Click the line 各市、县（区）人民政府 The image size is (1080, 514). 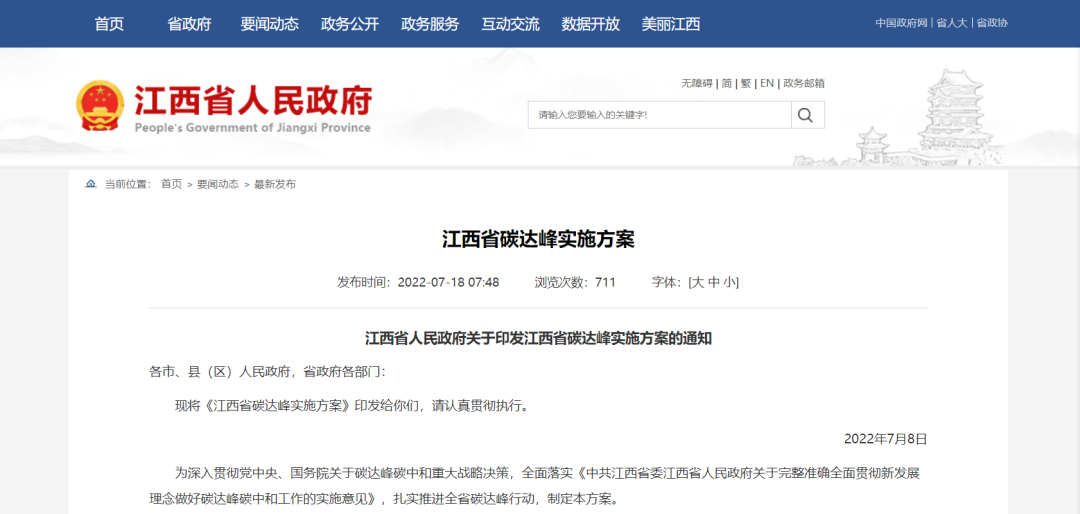220,372
